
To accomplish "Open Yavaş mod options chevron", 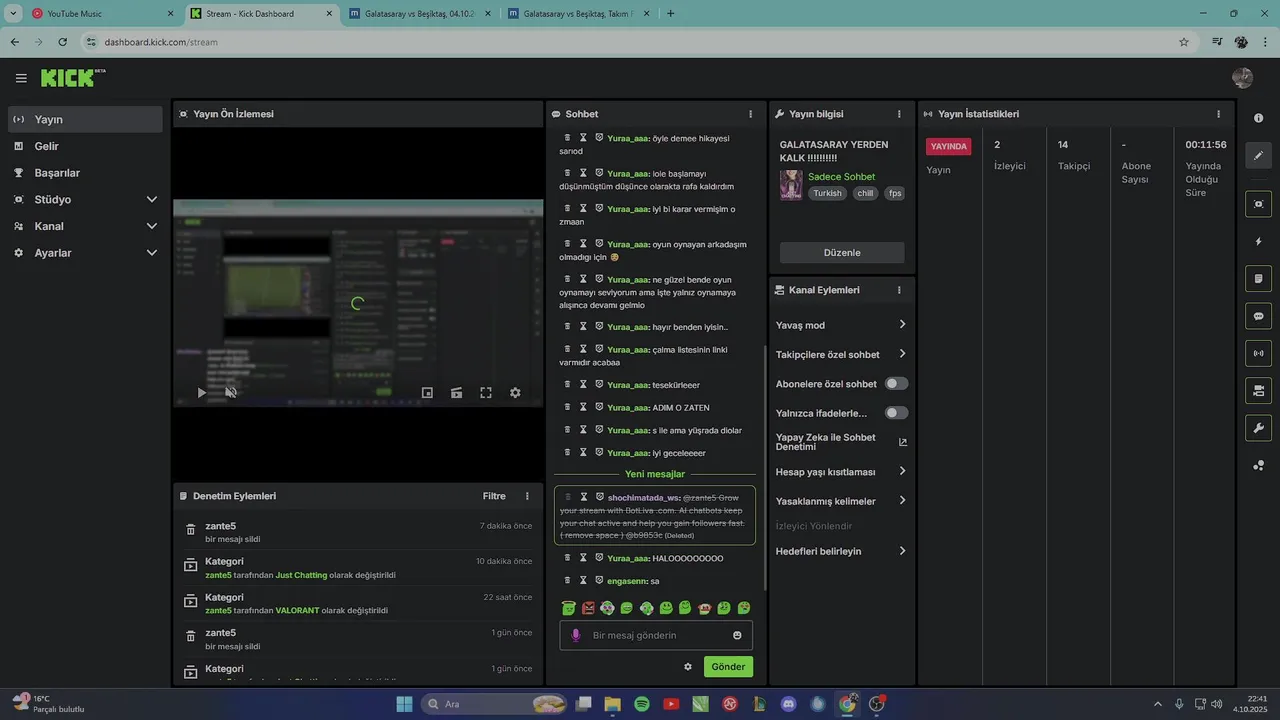I will pos(902,325).
